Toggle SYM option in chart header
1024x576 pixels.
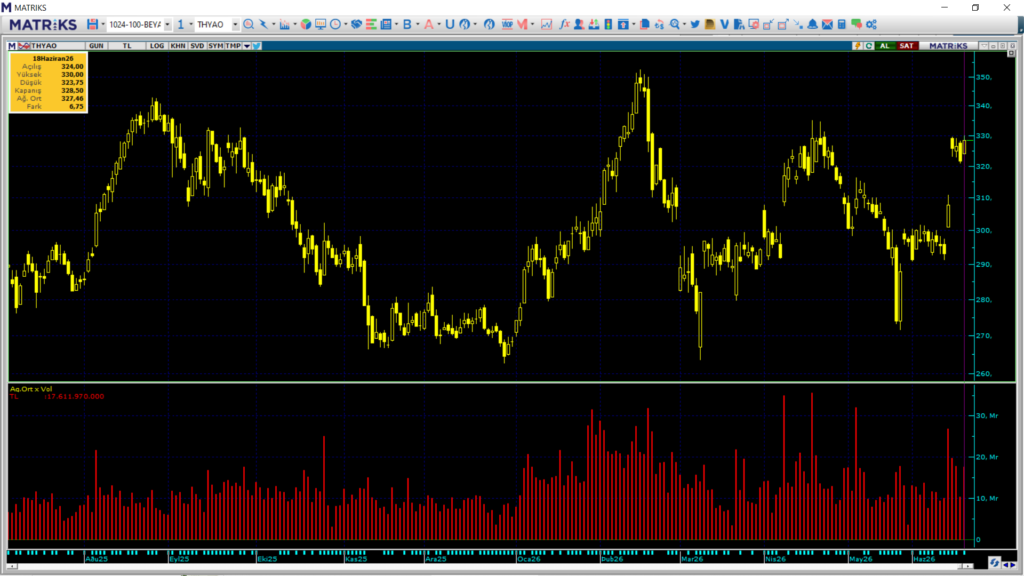pyautogui.click(x=216, y=46)
